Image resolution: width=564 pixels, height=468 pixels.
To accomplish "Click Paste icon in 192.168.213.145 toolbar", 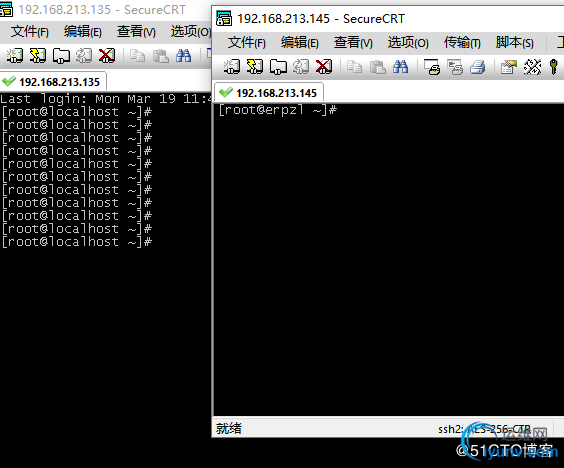I will 378,67.
